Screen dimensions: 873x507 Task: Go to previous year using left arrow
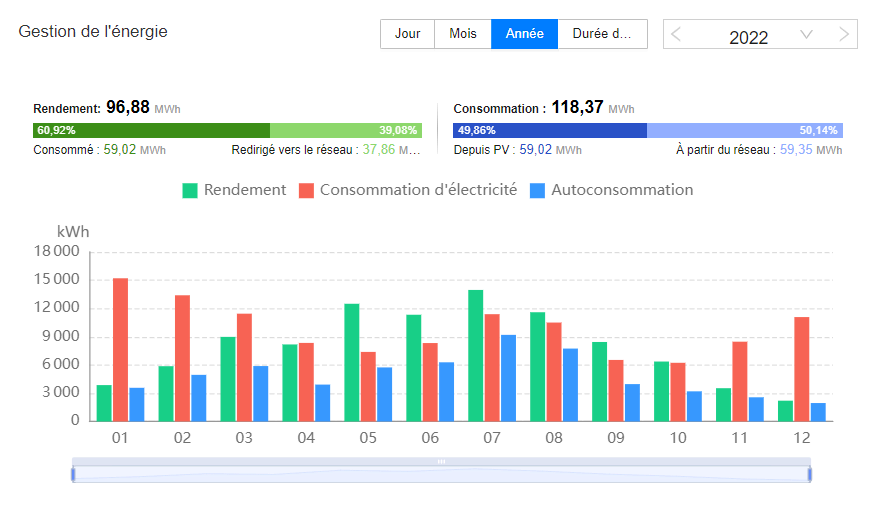click(x=676, y=35)
